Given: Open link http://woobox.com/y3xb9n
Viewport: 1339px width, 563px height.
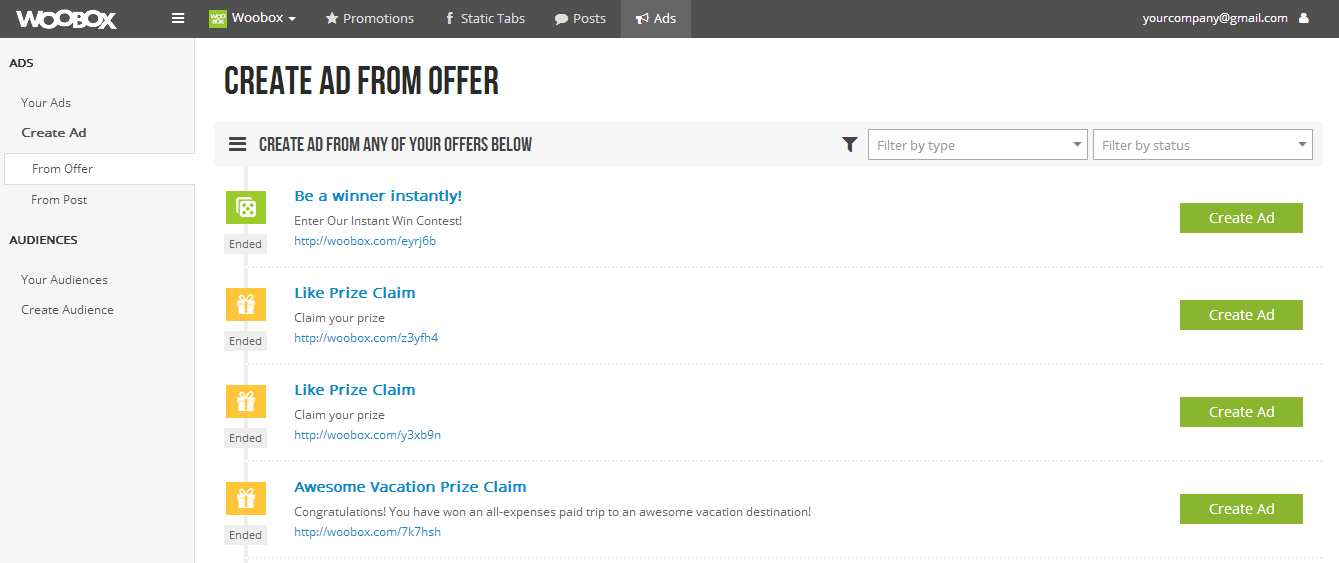Looking at the screenshot, I should point(367,435).
